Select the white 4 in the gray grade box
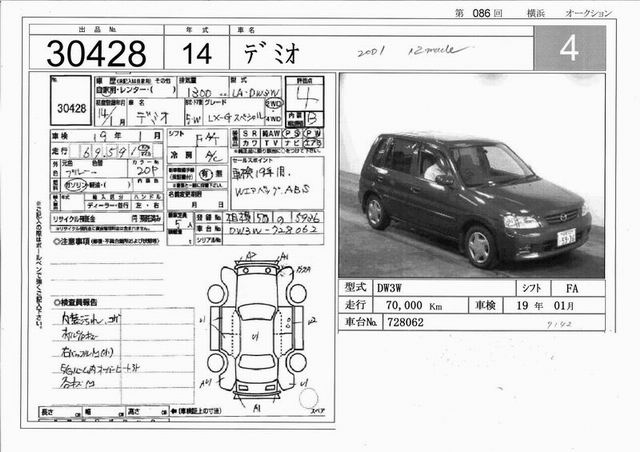The width and height of the screenshot is (640, 452). (569, 48)
